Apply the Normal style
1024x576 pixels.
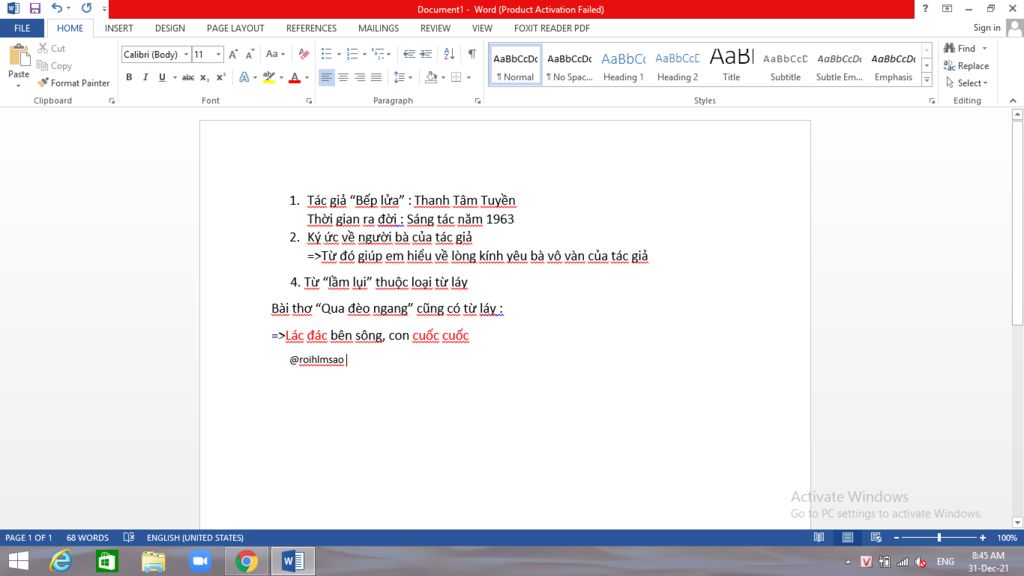point(515,65)
